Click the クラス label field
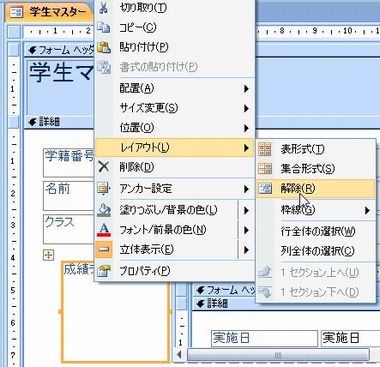Viewport: 380px width, 367px height. (69, 229)
